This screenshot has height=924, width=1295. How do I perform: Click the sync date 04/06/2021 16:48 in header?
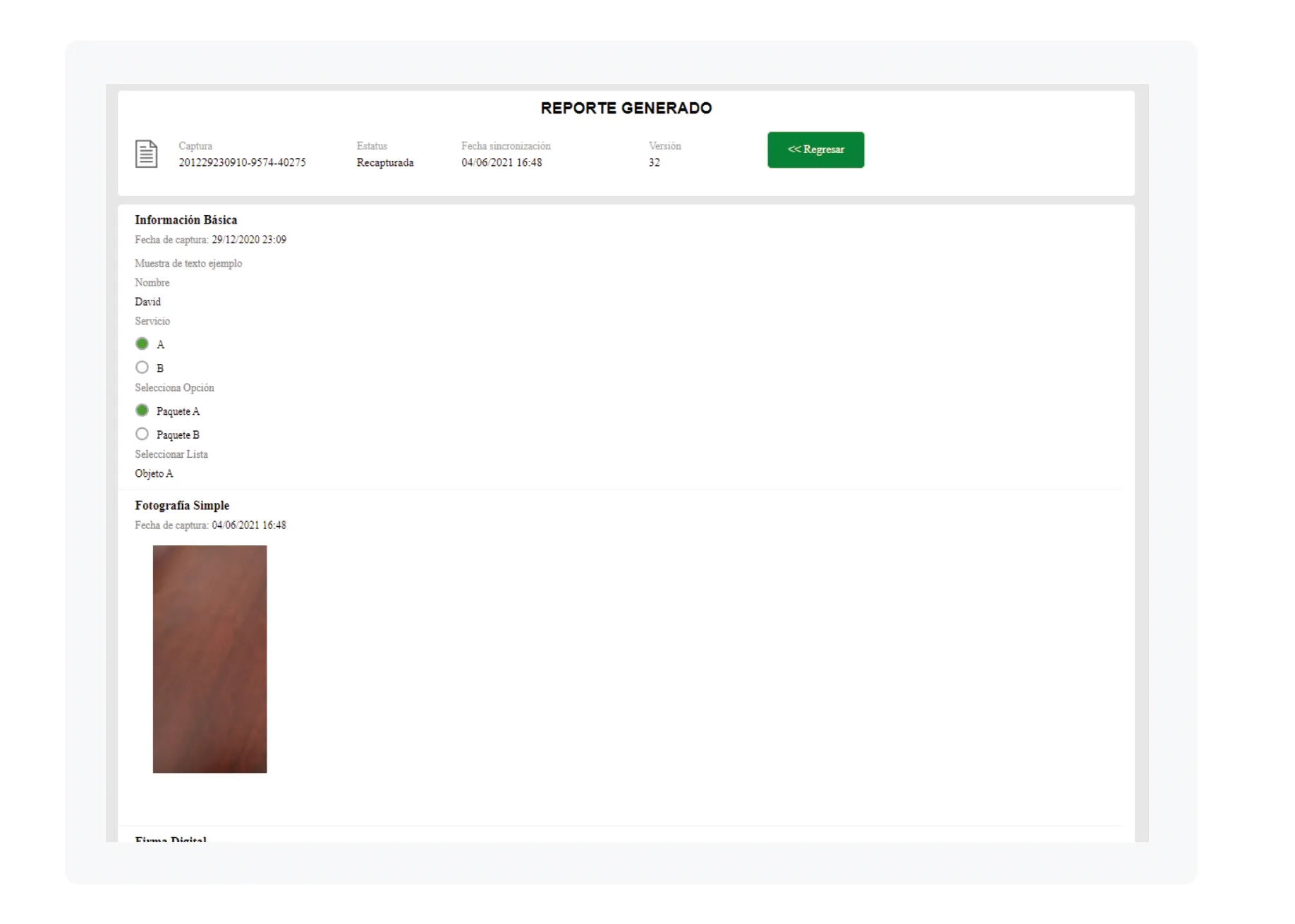tap(501, 162)
